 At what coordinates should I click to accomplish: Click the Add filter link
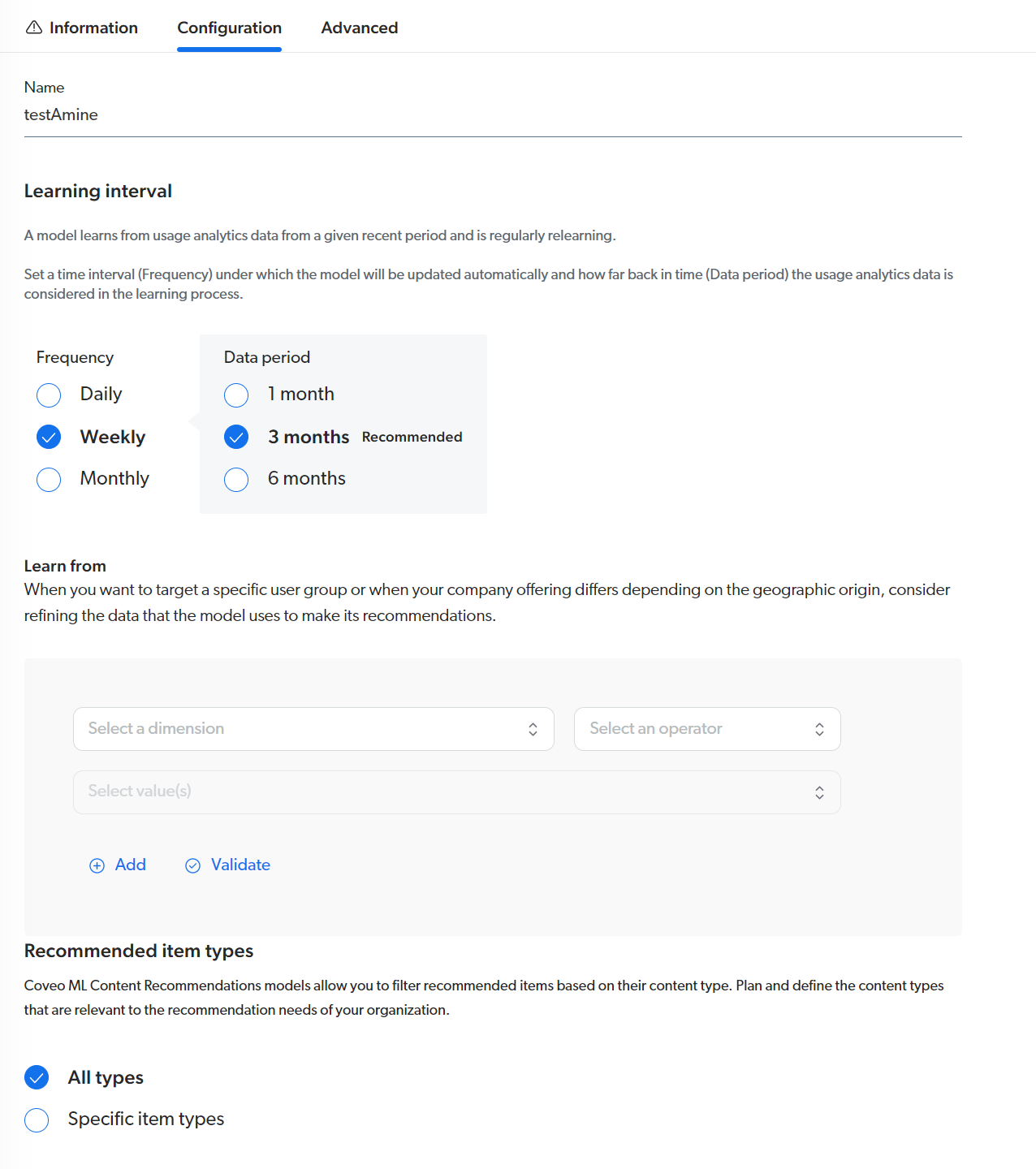(130, 865)
